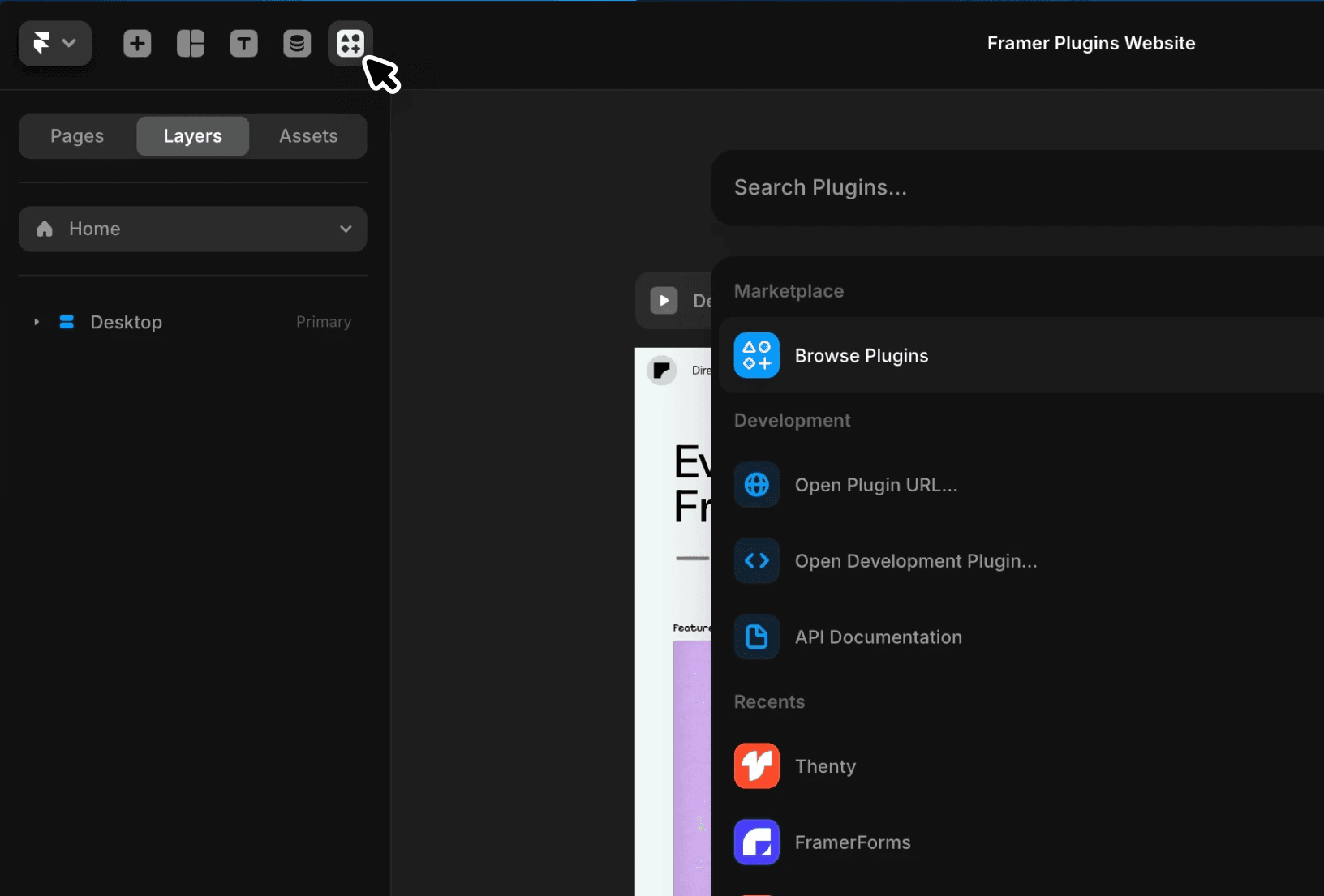
Task: Click the Primary label on Desktop layer
Action: click(x=324, y=322)
